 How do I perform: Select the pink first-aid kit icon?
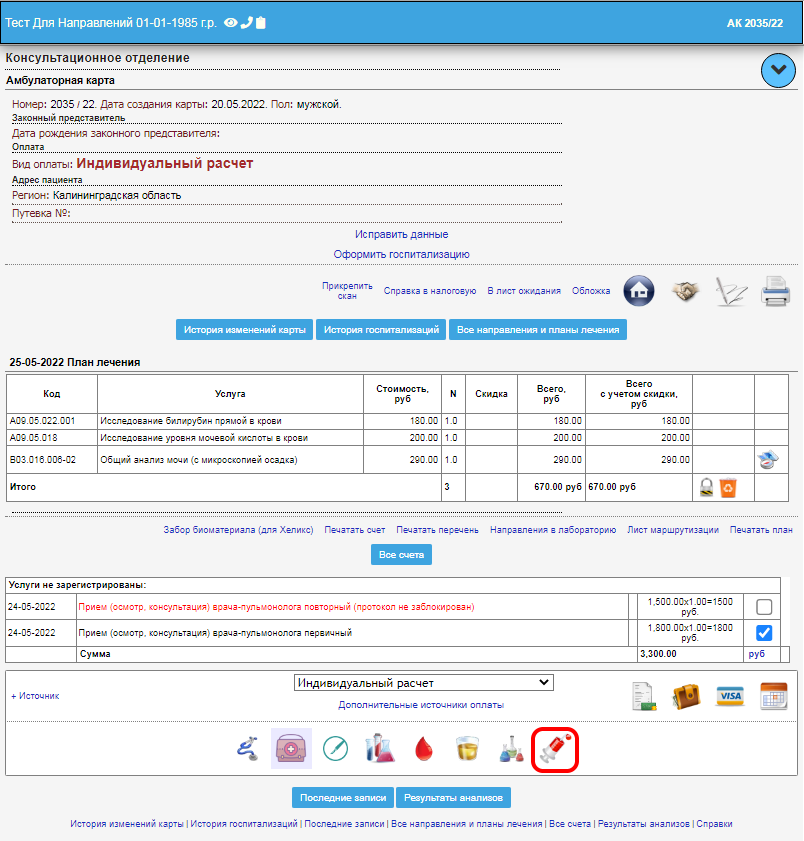291,749
